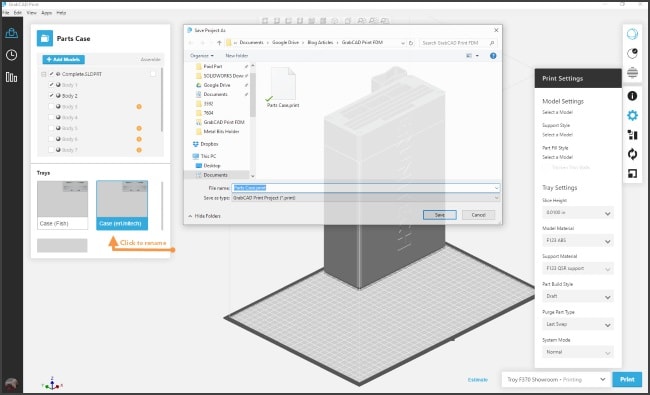Open the Reports bar chart icon in sidebar
650x395 pixels.
[11, 77]
